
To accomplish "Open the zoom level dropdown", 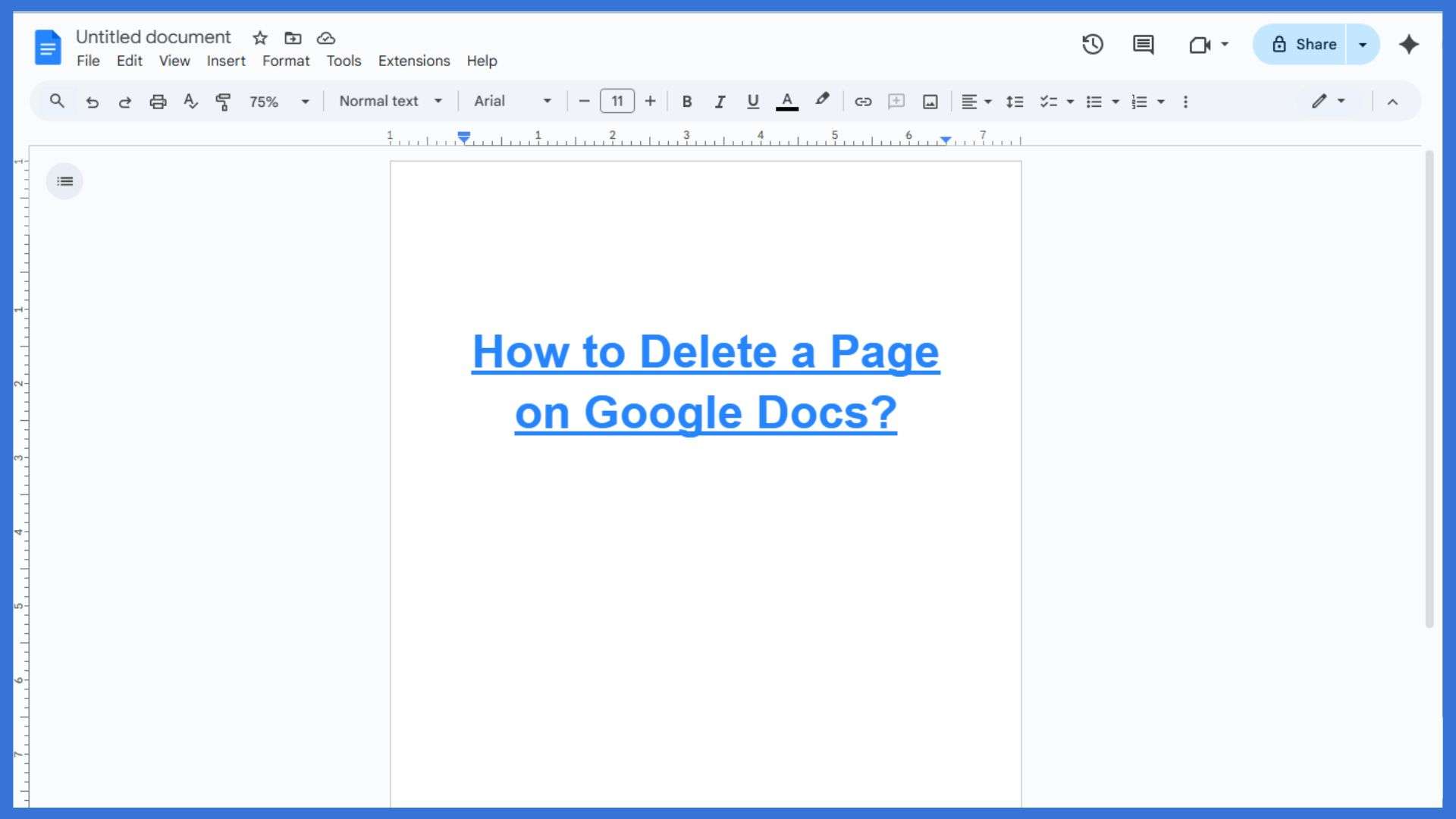I will click(280, 102).
